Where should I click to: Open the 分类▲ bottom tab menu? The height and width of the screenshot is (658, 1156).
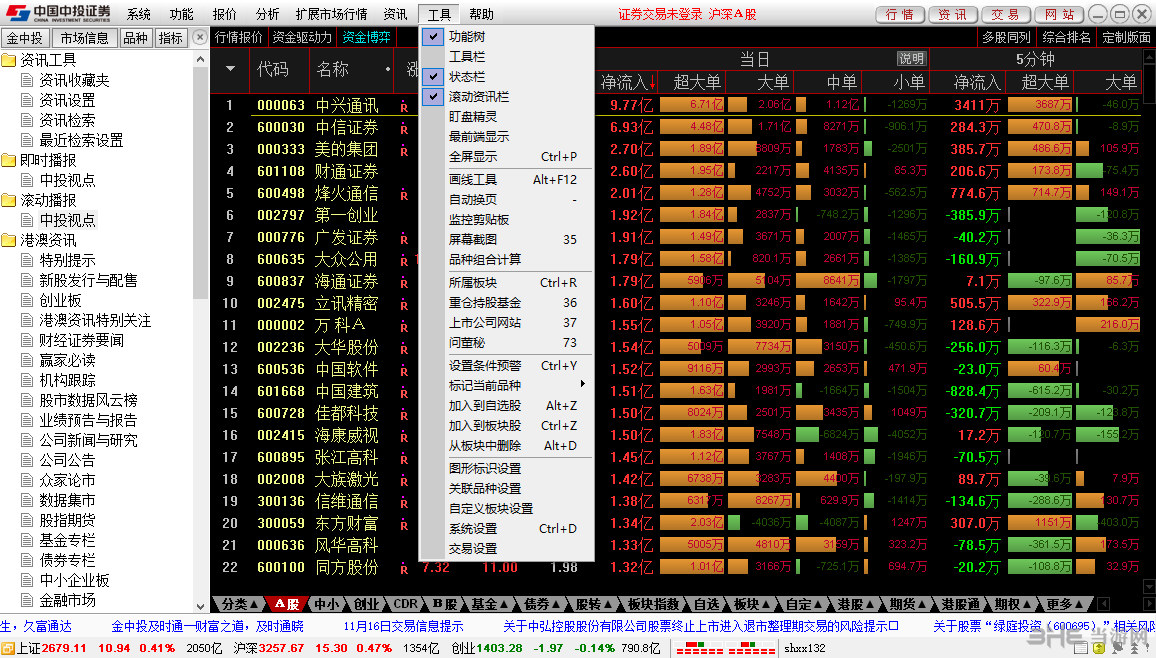point(239,604)
